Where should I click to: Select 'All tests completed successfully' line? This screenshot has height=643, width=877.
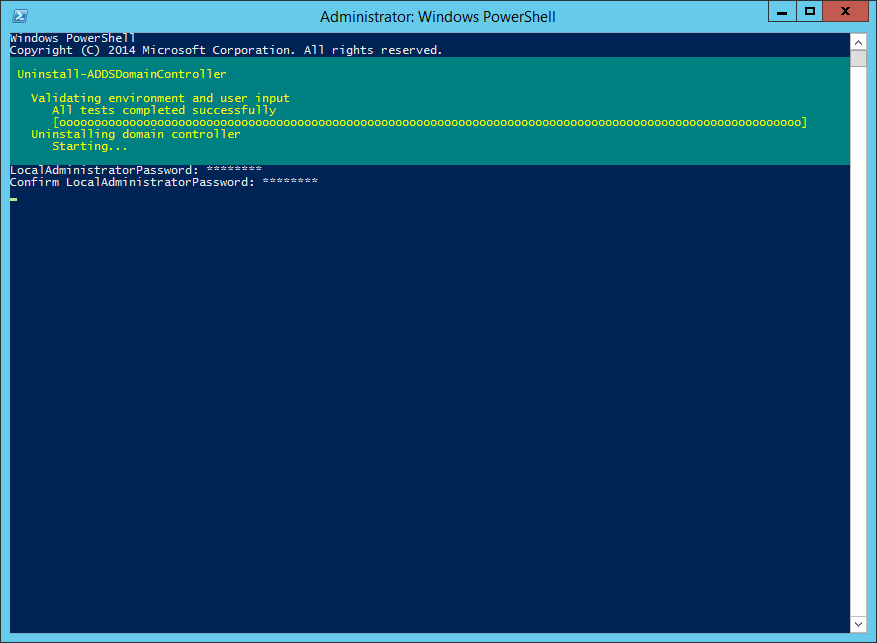pyautogui.click(x=164, y=110)
